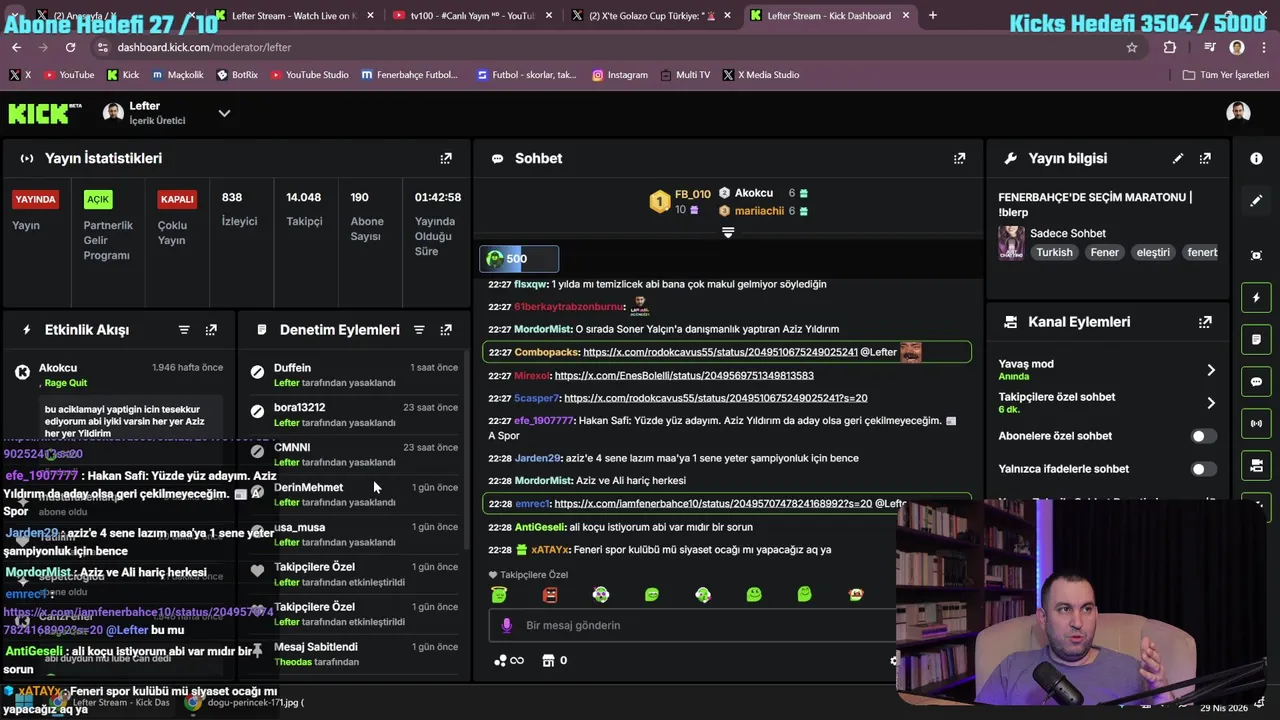The width and height of the screenshot is (1280, 720).
Task: Click the Turkish language tag
Action: 1054,252
